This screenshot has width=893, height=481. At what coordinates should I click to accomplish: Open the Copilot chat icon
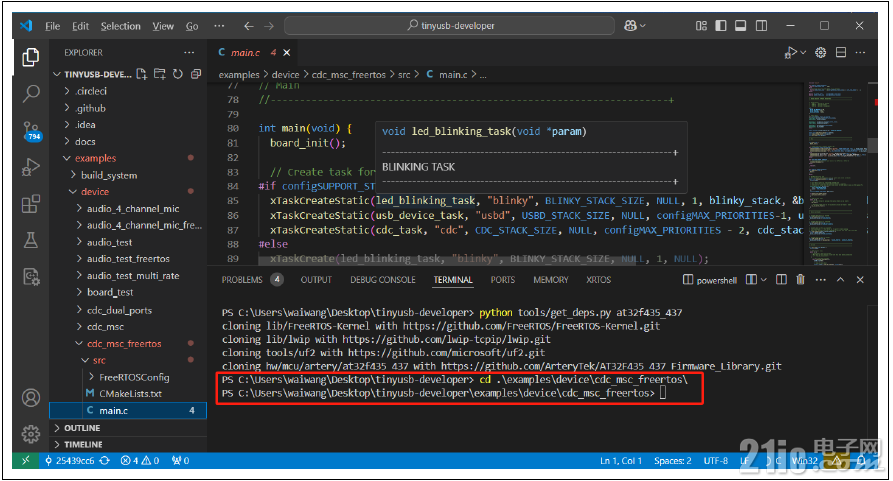(x=630, y=26)
